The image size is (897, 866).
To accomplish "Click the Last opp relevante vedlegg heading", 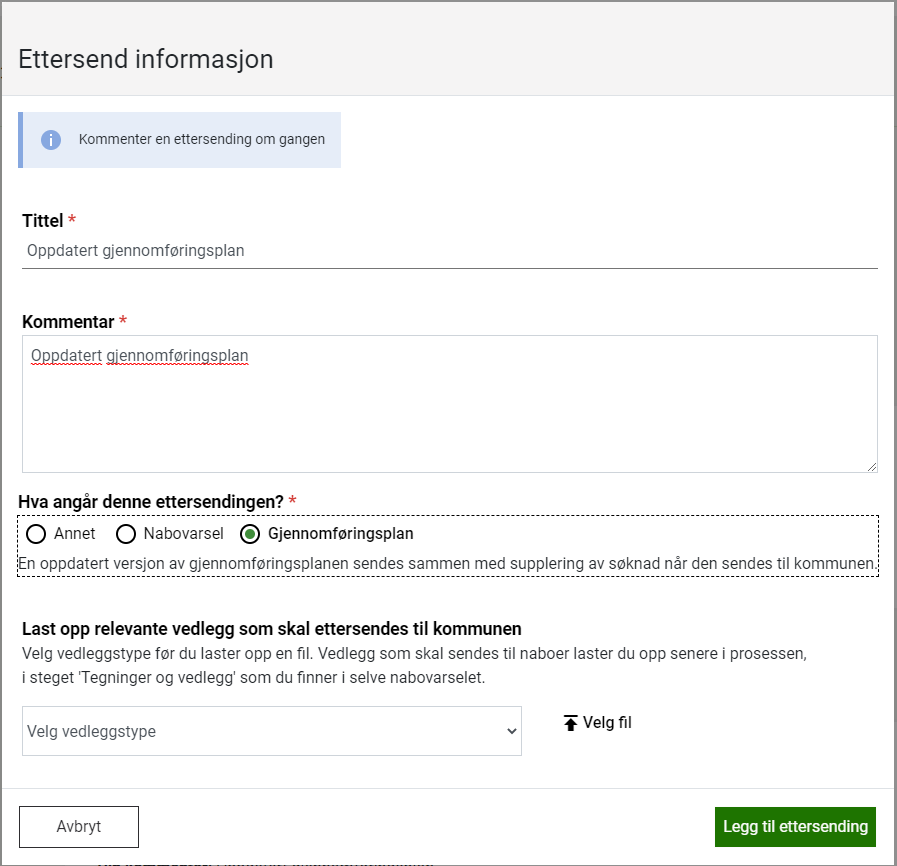I will 271,629.
